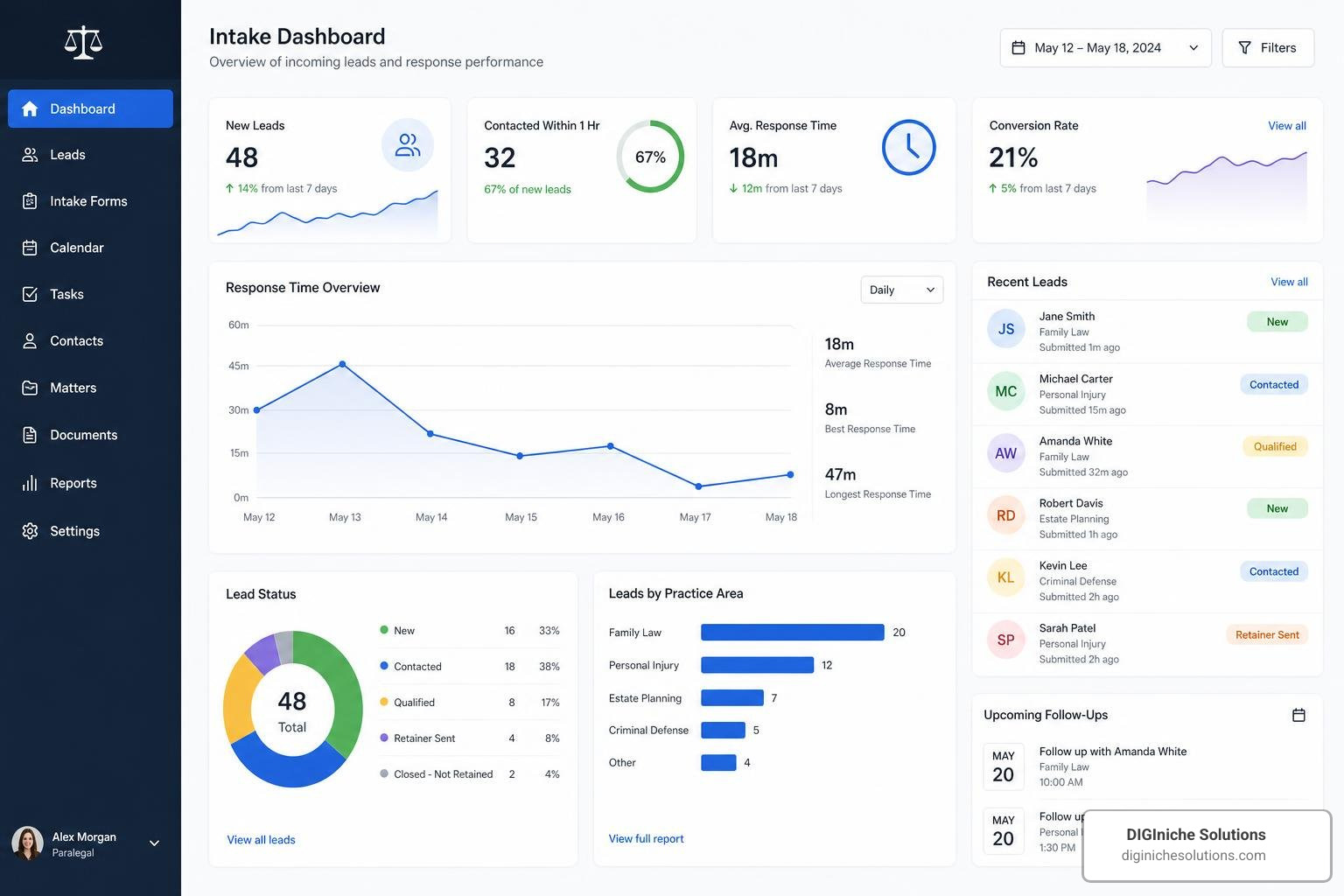Click Alex Morgan's profile avatar
The height and width of the screenshot is (896, 1344).
[27, 843]
